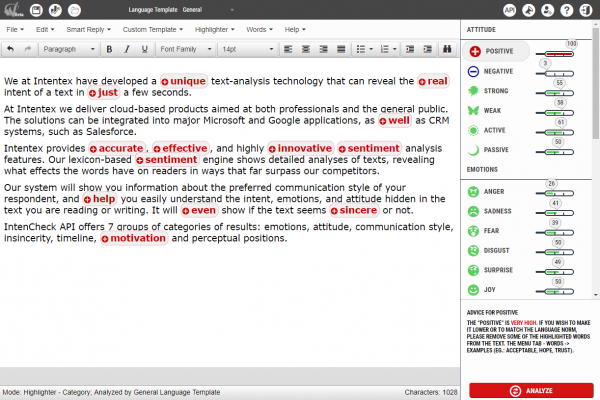Open the Custom Template menu
Screen dimensions: 600x400
(x=153, y=29)
